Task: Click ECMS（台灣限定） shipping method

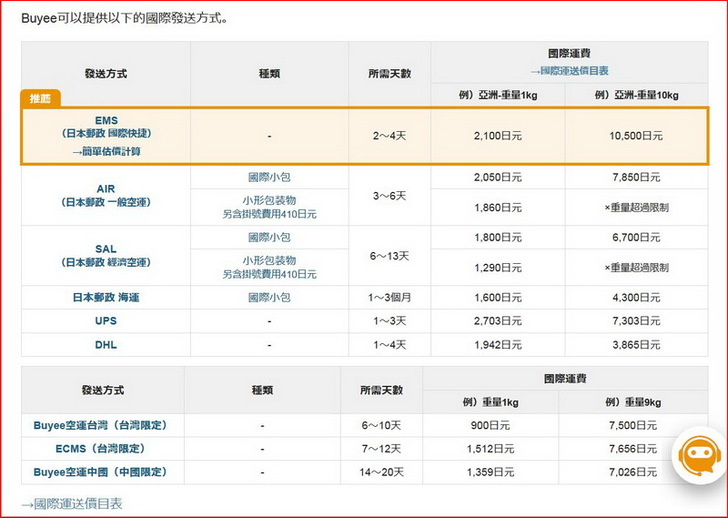Action: pyautogui.click(x=101, y=449)
